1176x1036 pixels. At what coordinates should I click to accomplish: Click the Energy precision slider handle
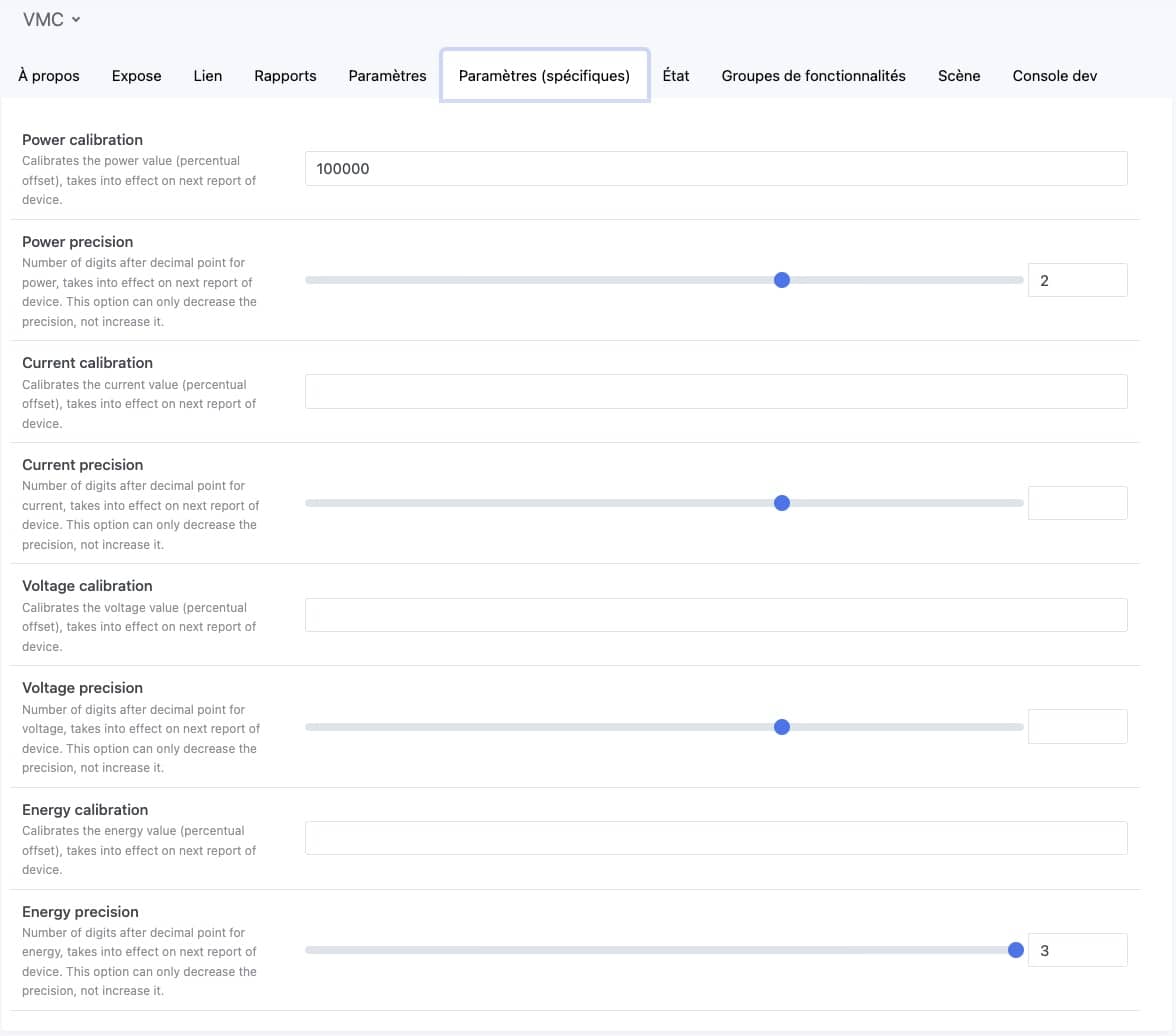(1016, 950)
